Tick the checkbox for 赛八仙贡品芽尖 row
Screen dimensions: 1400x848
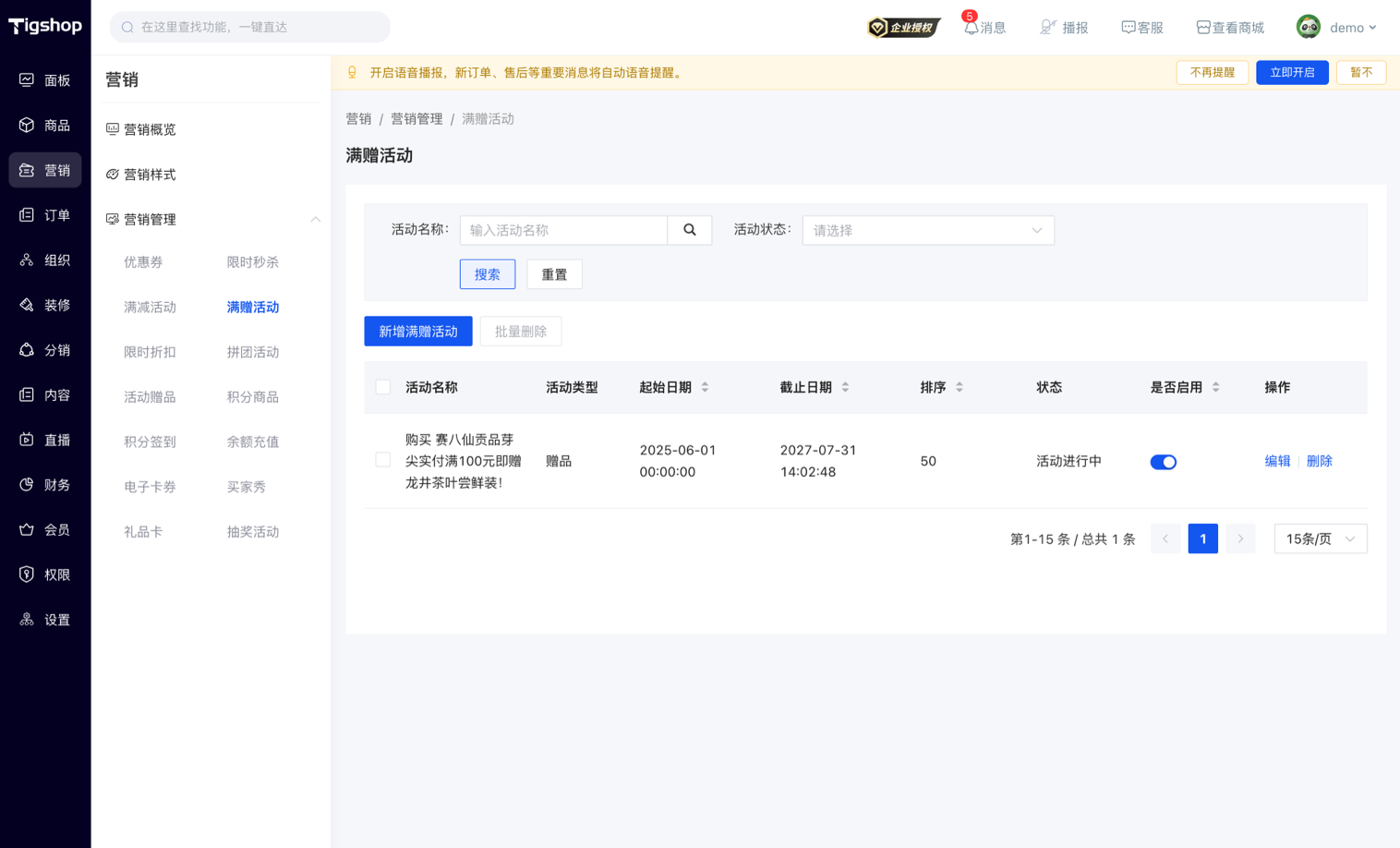coord(383,460)
